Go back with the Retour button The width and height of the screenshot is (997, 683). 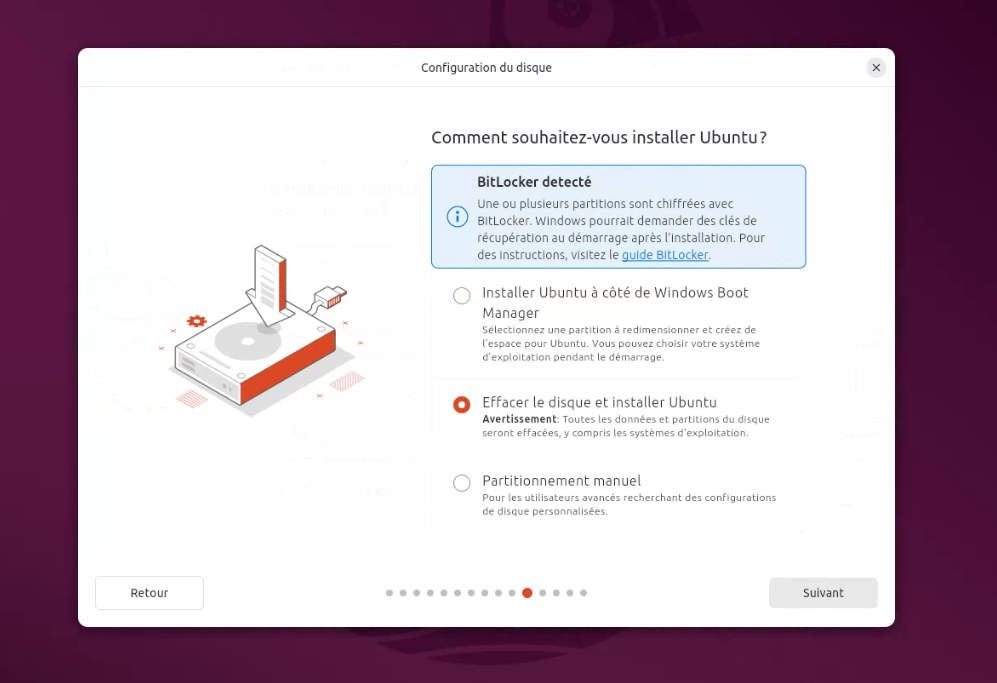[149, 593]
